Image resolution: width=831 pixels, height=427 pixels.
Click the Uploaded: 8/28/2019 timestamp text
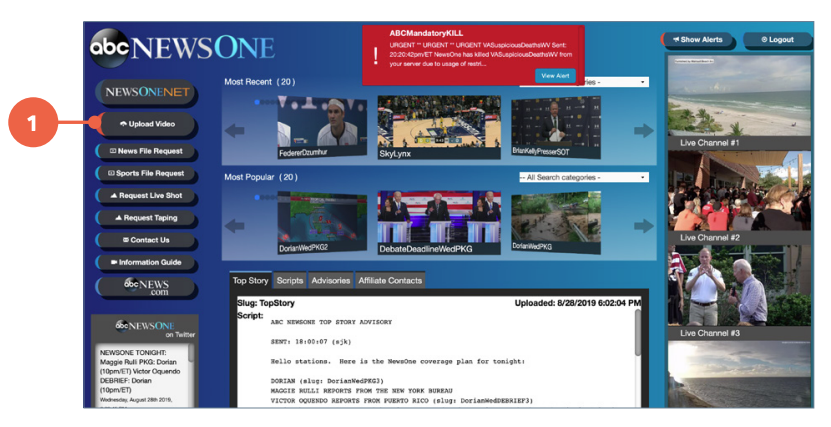click(578, 304)
